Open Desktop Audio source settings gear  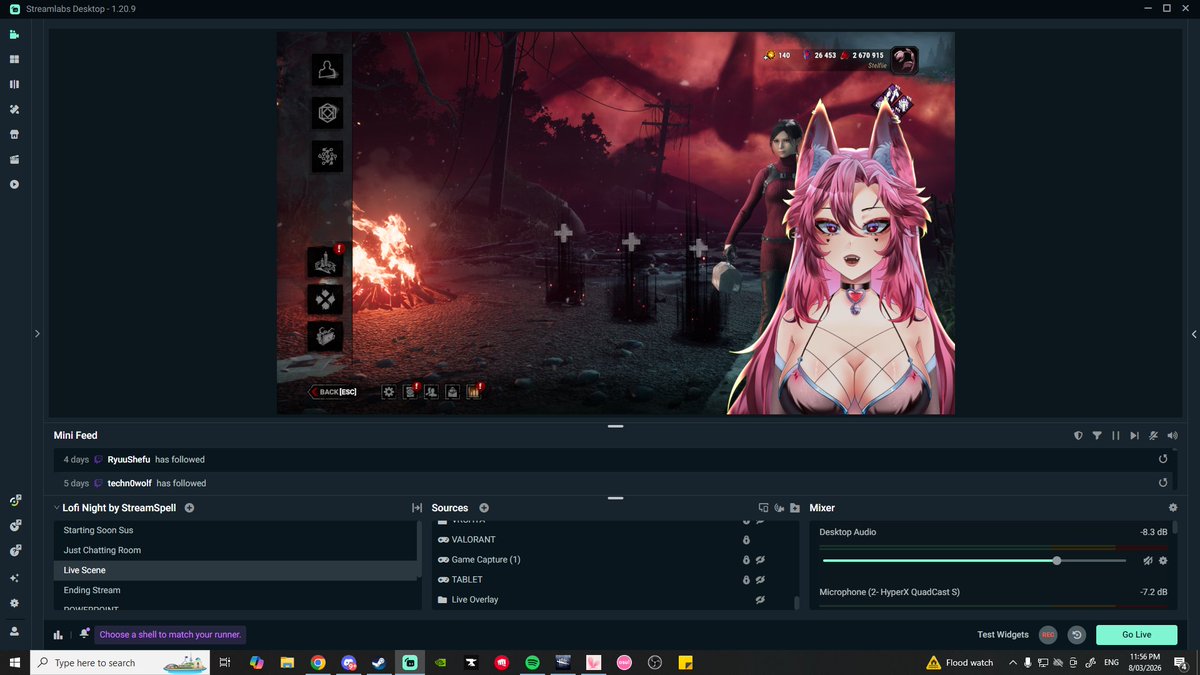[1163, 561]
